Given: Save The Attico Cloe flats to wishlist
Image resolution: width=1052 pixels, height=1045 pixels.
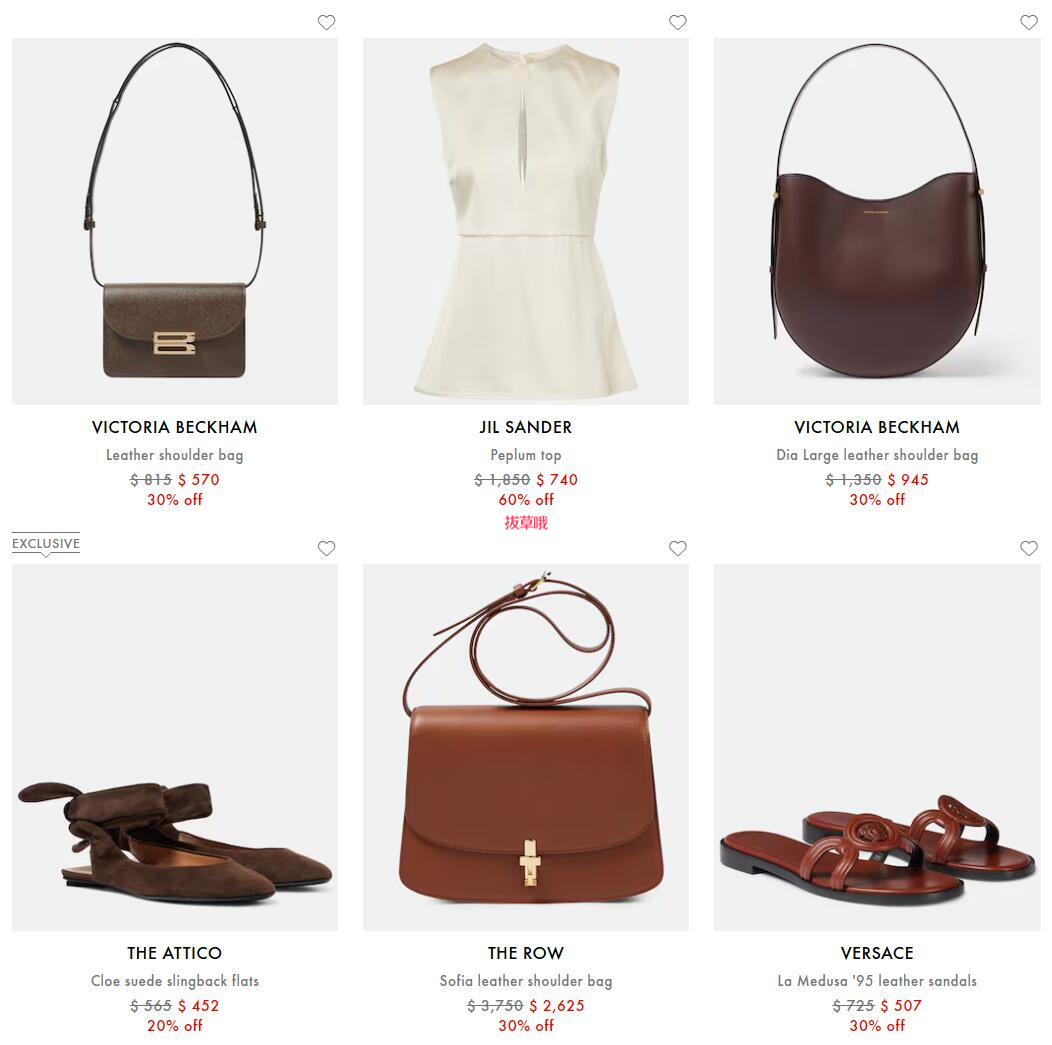Looking at the screenshot, I should (326, 548).
